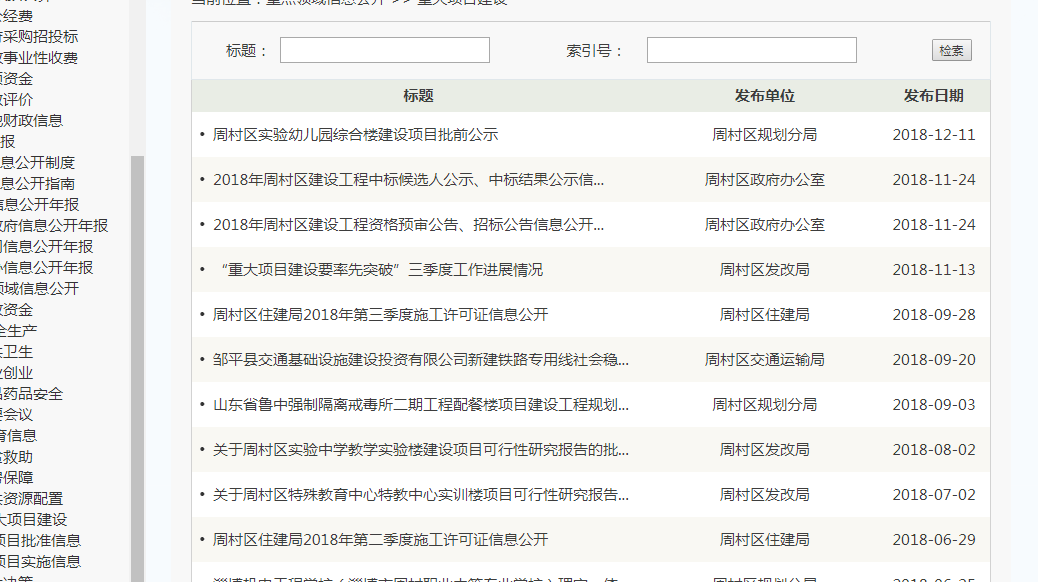Viewport: 1038px width, 582px height.
Task: Click the date 2018-06-29
Action: (x=934, y=540)
